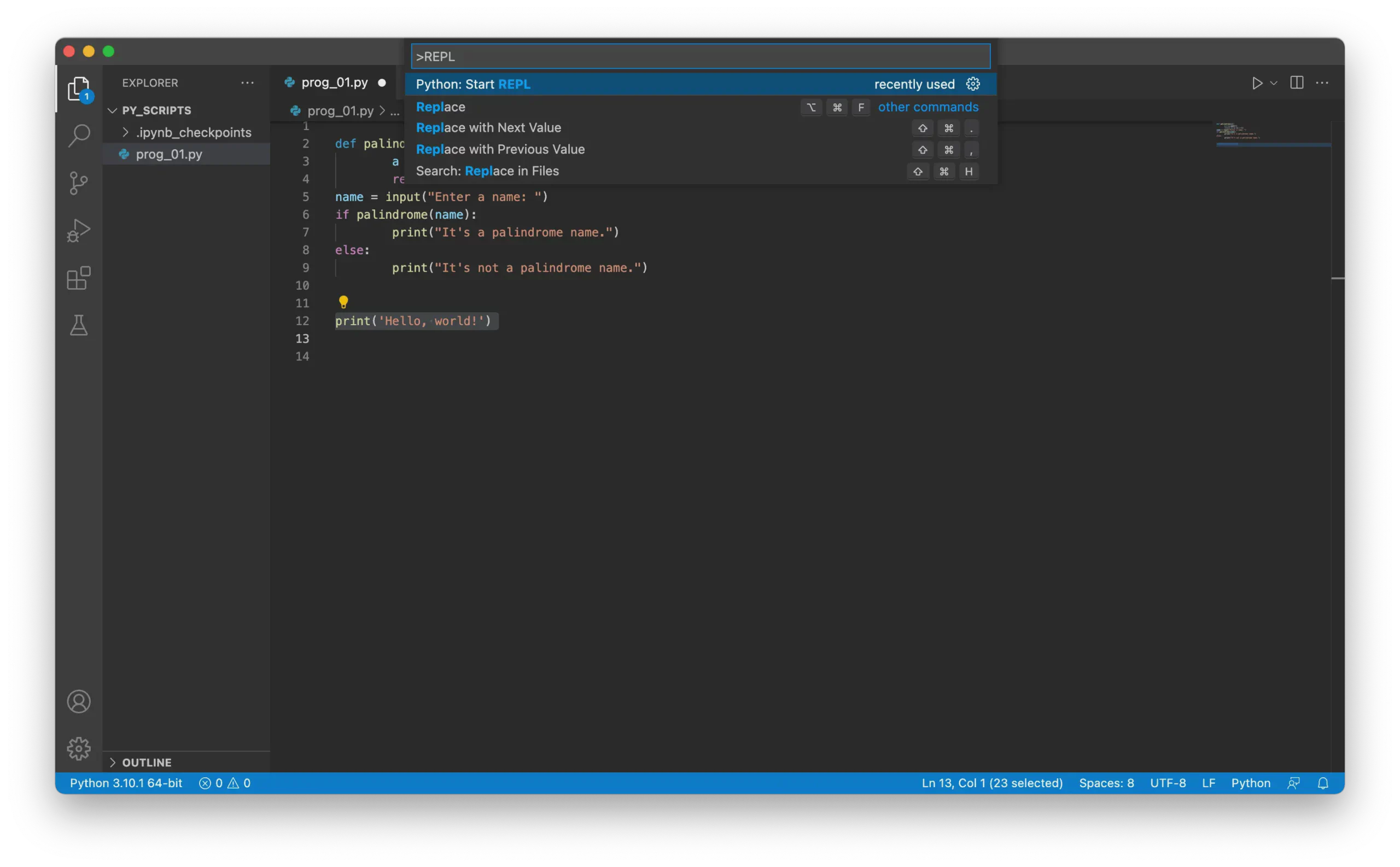Click the Replace menu item
The image size is (1400, 867).
(440, 107)
